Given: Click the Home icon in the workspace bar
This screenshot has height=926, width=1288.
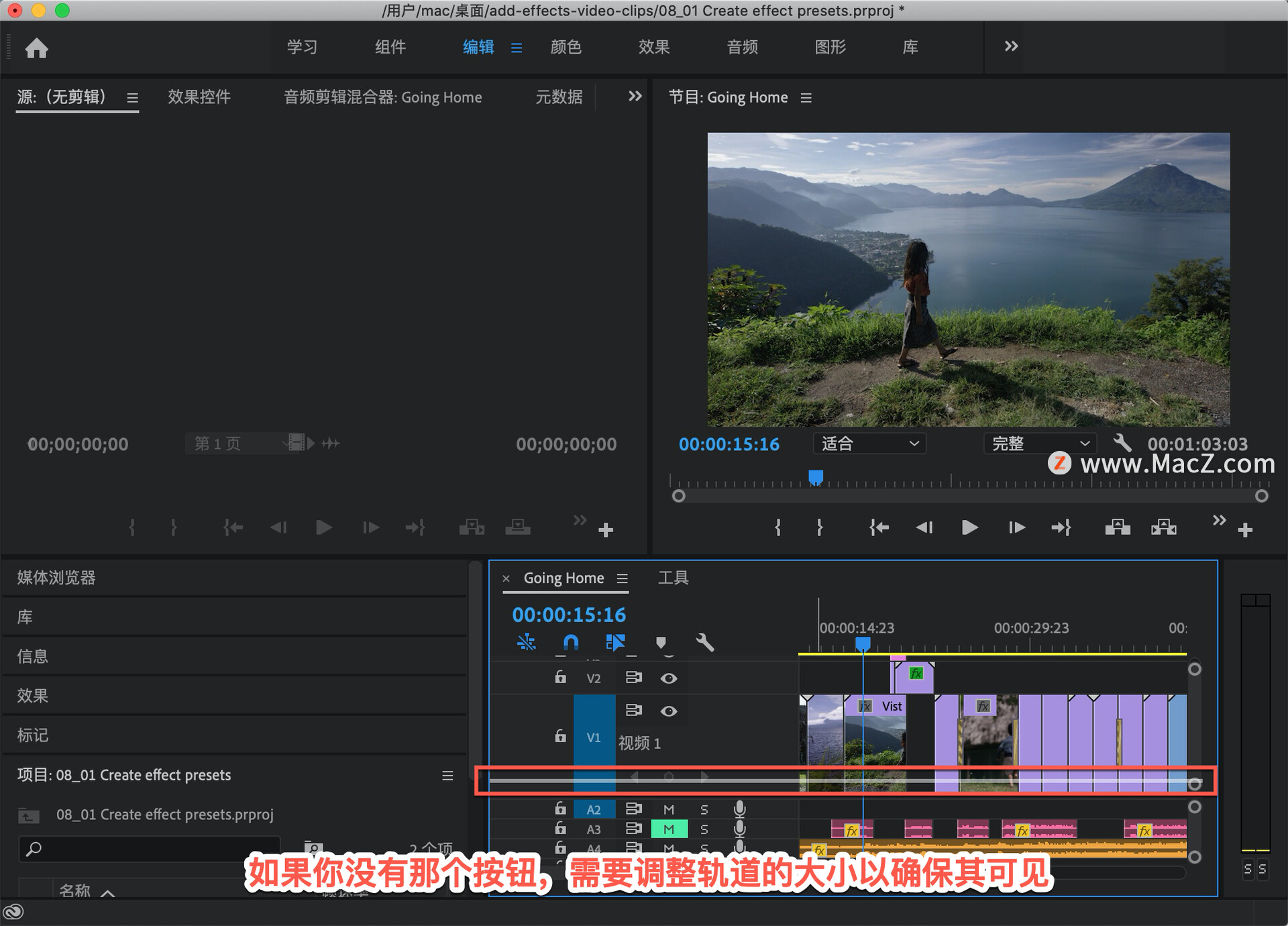Looking at the screenshot, I should click(x=36, y=48).
